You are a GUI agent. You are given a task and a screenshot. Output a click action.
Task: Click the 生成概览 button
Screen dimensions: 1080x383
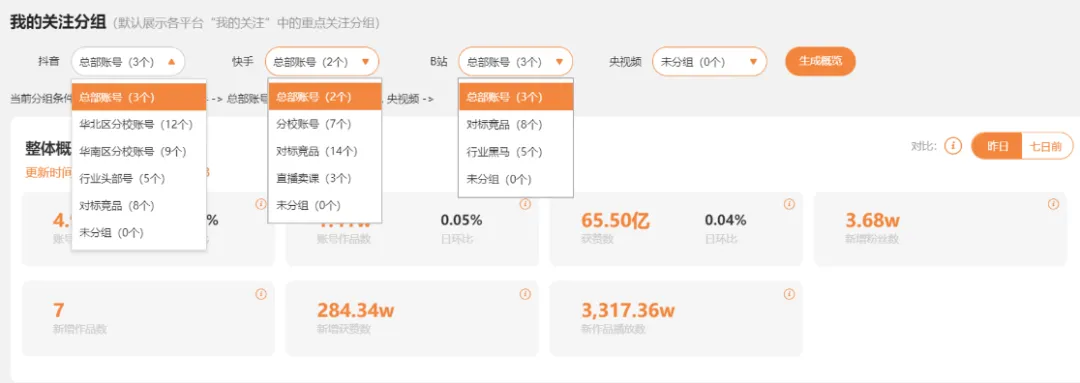pyautogui.click(x=820, y=61)
